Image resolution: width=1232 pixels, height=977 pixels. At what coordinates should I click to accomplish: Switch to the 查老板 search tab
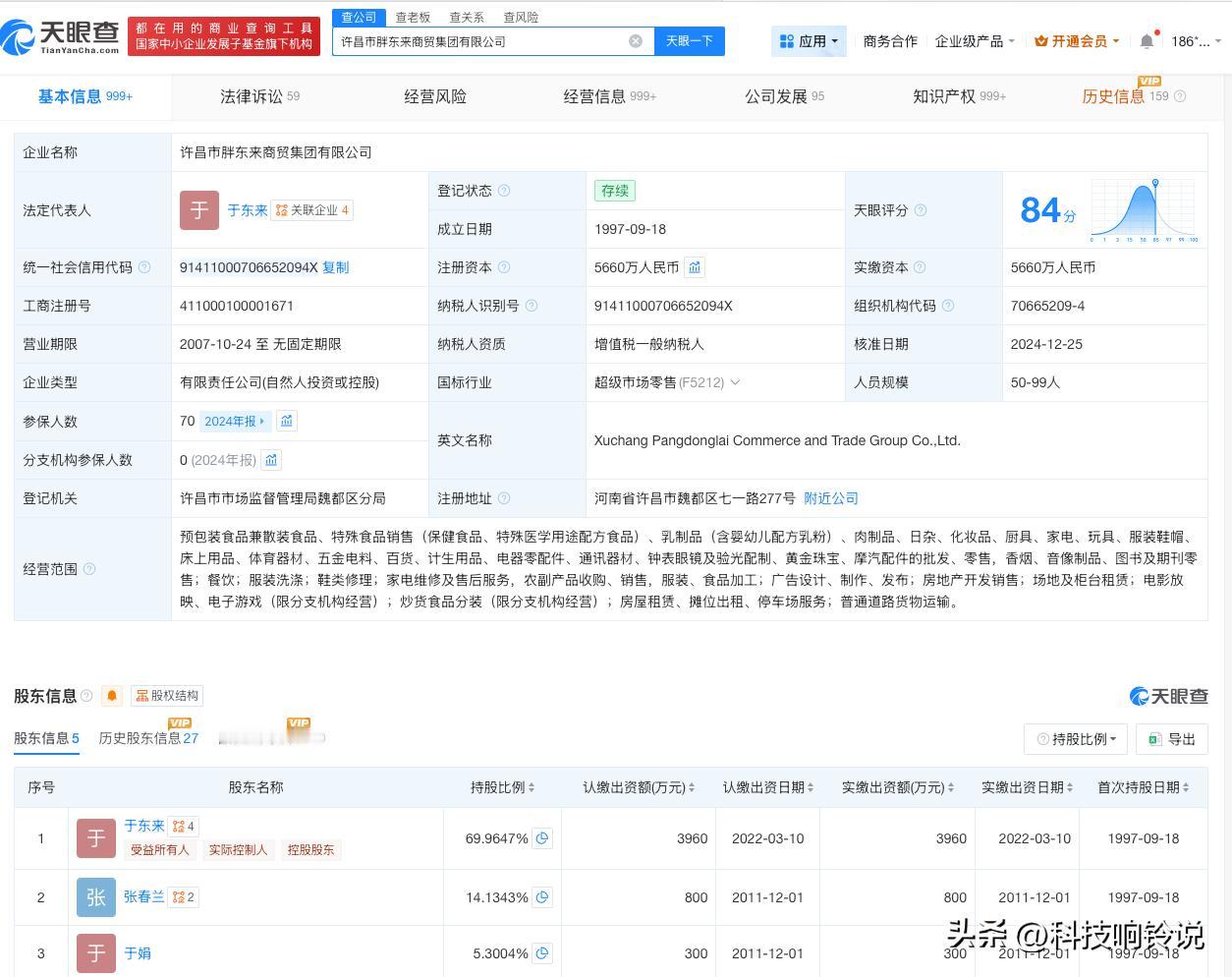(x=413, y=18)
